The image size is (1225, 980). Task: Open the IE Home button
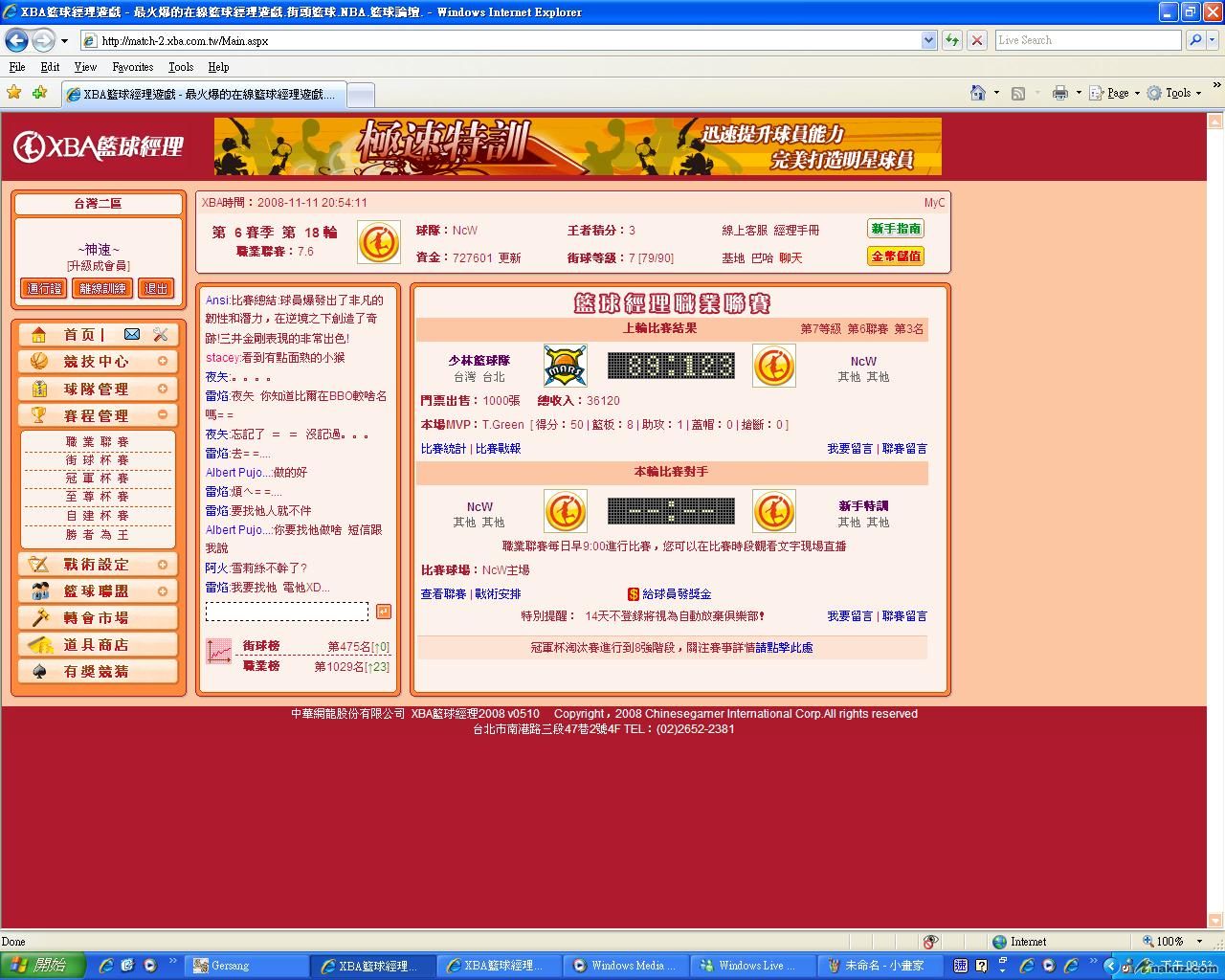(978, 93)
